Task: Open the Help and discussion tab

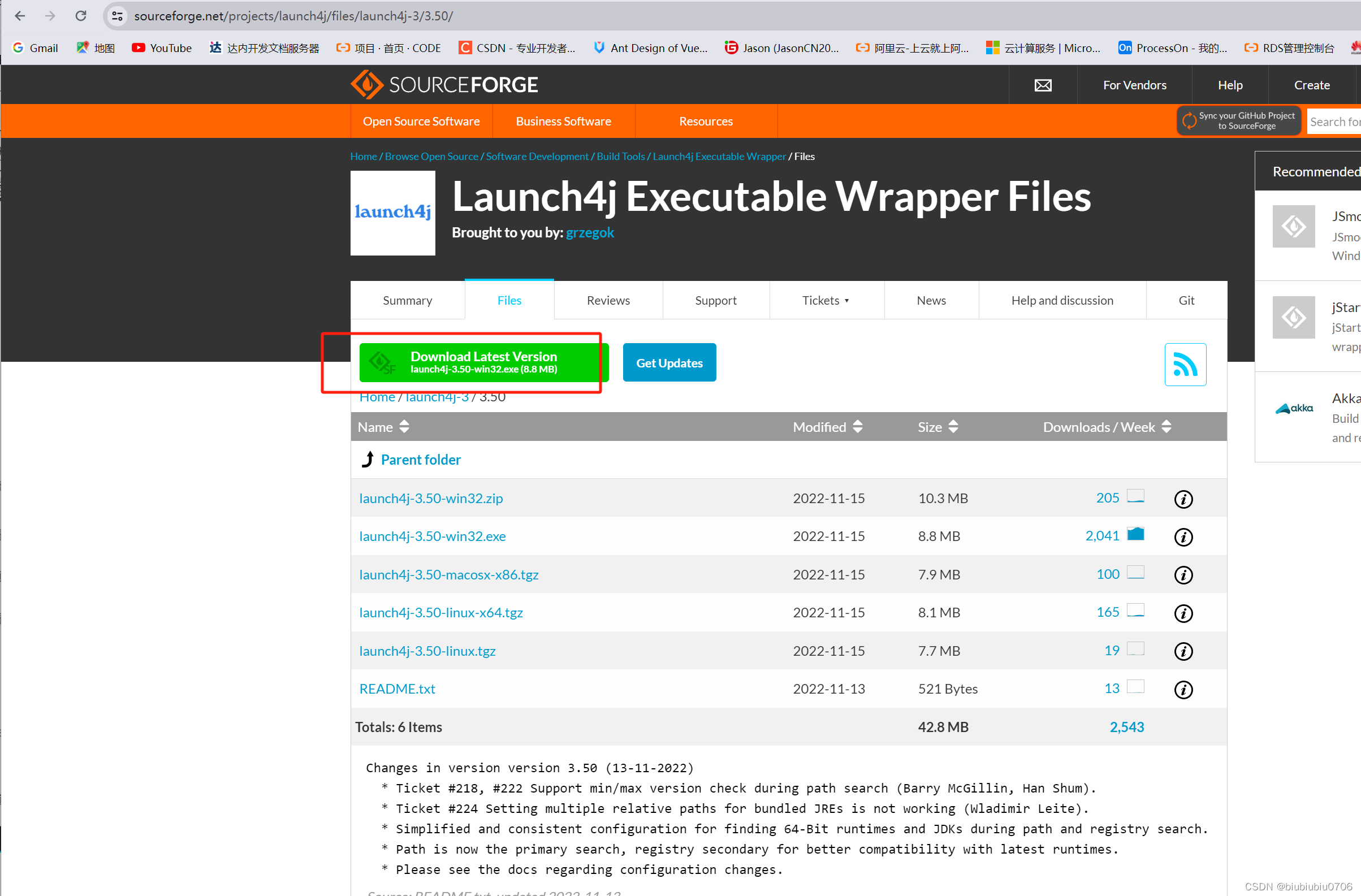Action: 1062,300
